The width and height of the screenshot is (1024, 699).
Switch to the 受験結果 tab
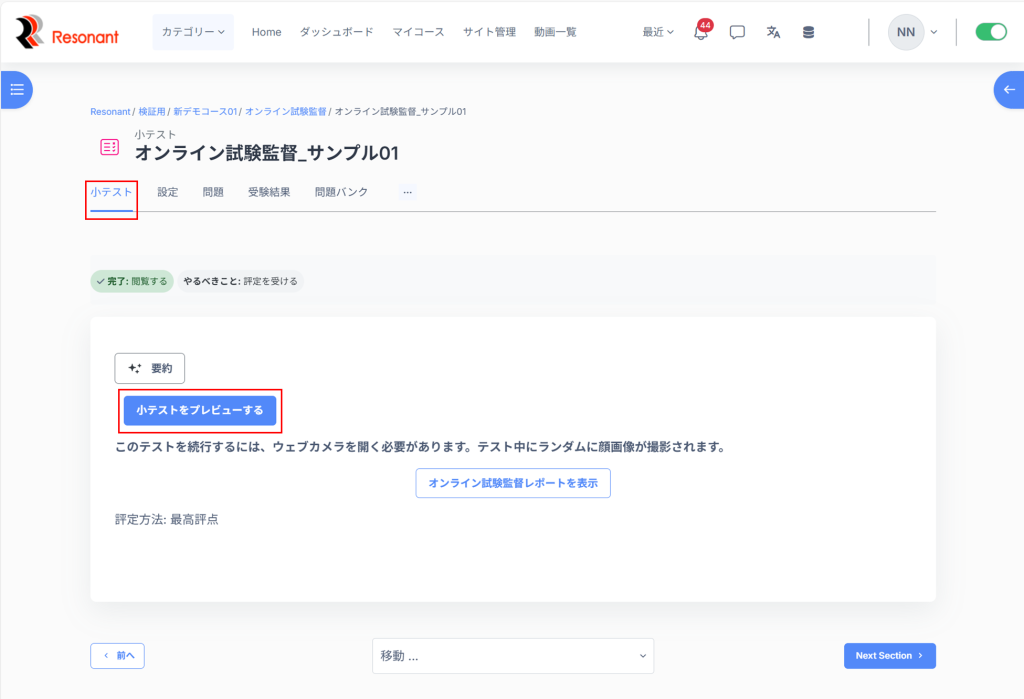[x=269, y=192]
